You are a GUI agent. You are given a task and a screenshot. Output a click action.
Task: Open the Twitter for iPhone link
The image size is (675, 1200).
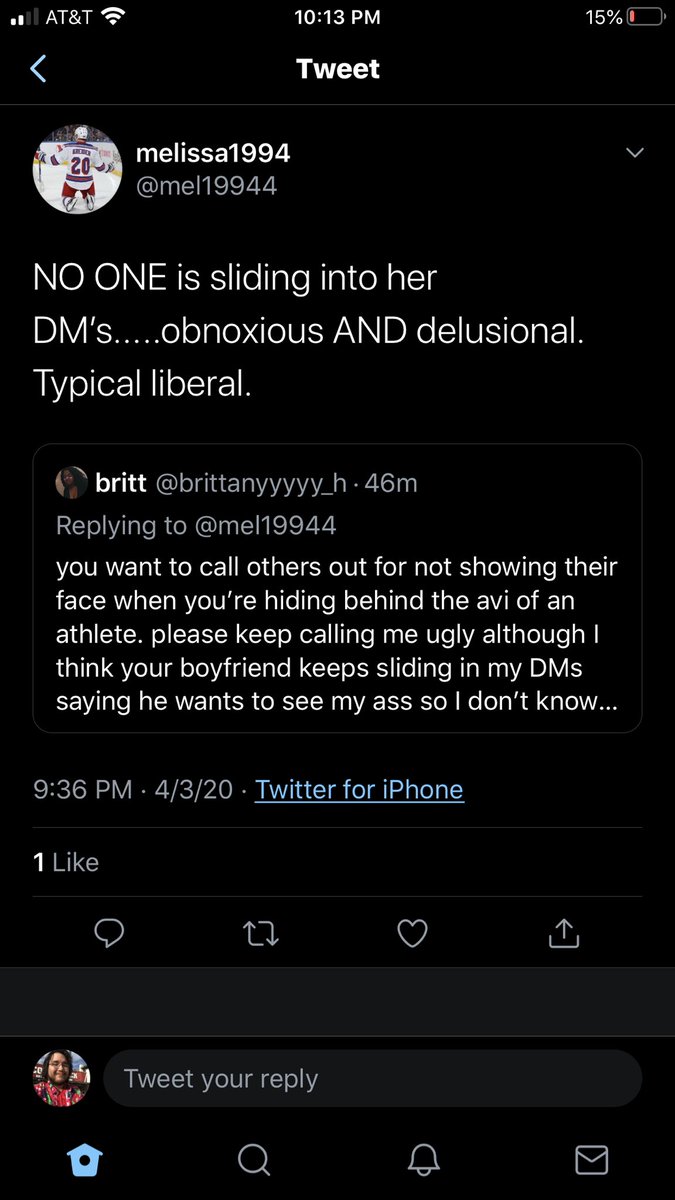coord(359,789)
